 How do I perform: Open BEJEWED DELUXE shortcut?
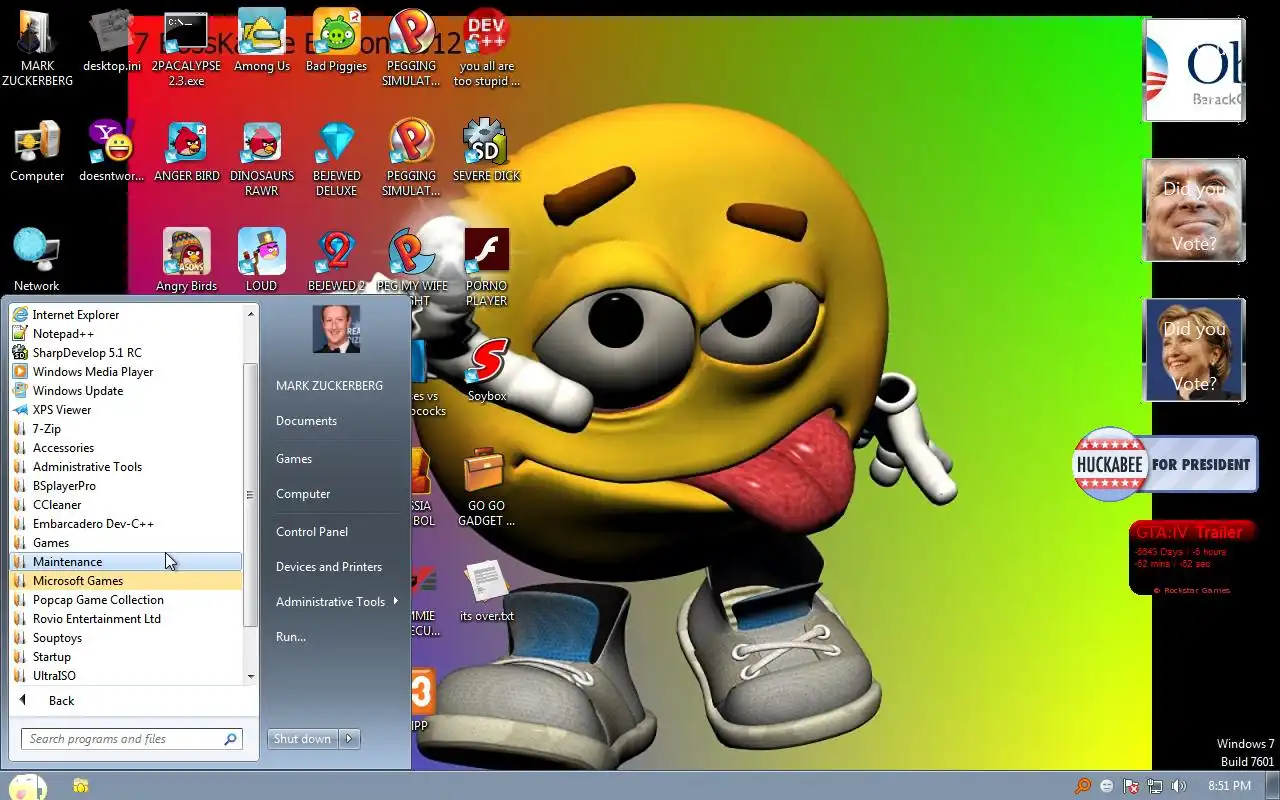(x=336, y=157)
